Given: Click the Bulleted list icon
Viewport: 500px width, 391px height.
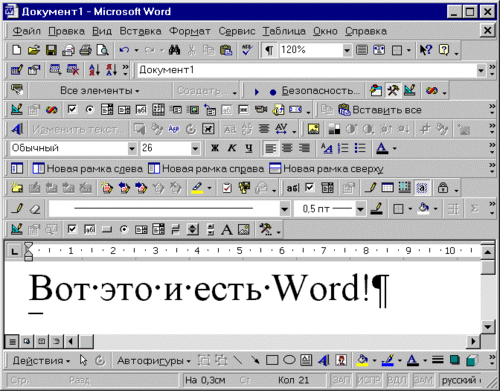Looking at the screenshot, I should coord(360,148).
